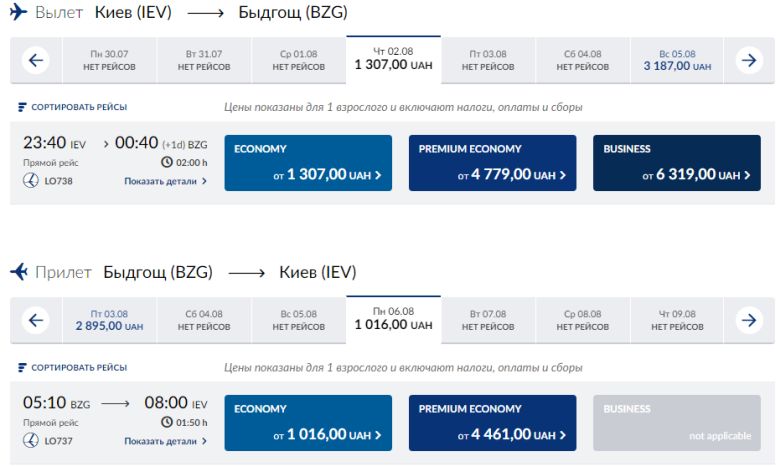Select Friday 03.08 return tab priced 2 895,00
This screenshot has width=780, height=467.
pyautogui.click(x=109, y=320)
